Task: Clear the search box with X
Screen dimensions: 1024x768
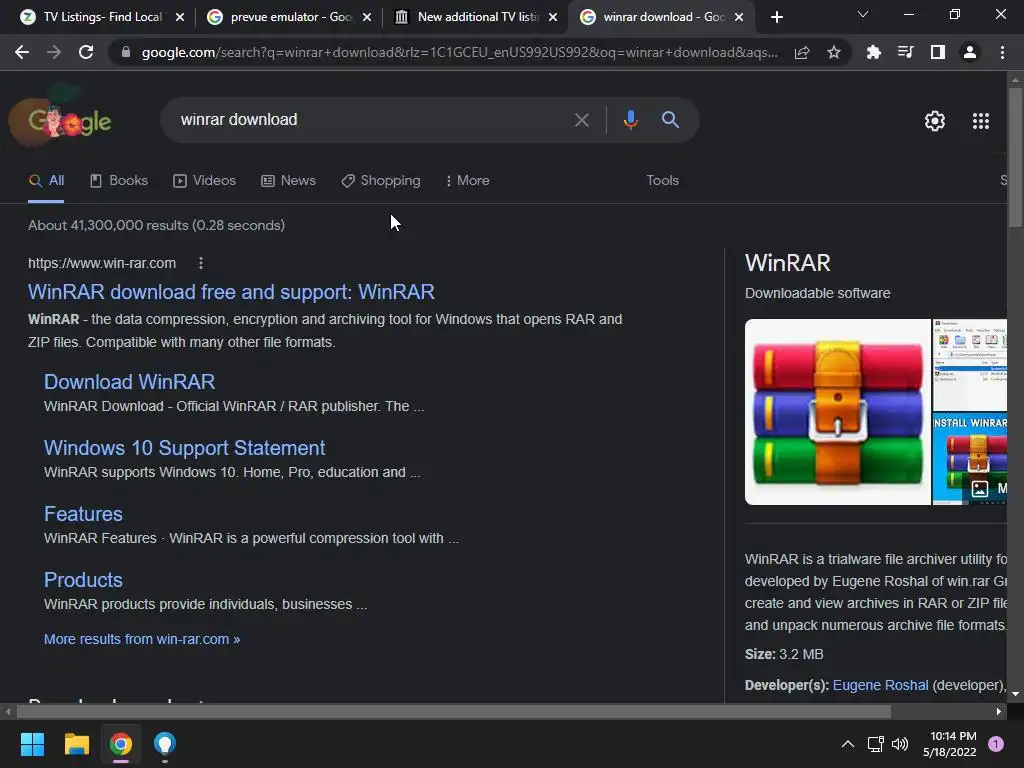Action: (581, 120)
